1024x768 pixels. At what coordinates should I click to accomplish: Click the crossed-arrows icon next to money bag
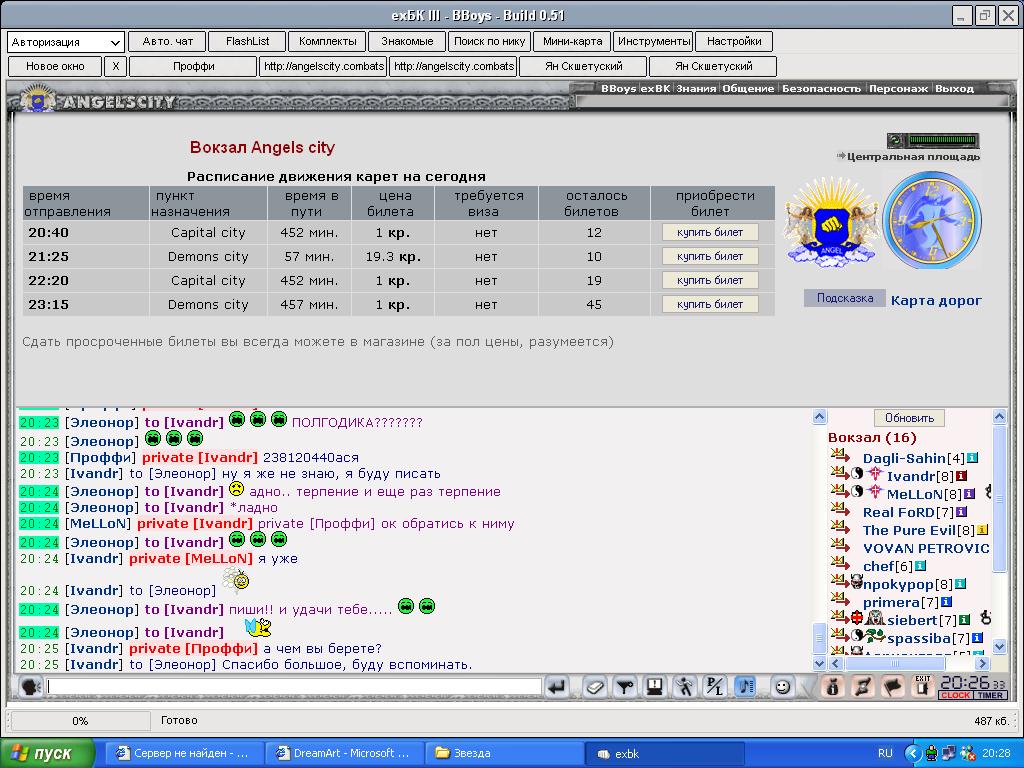coord(862,686)
